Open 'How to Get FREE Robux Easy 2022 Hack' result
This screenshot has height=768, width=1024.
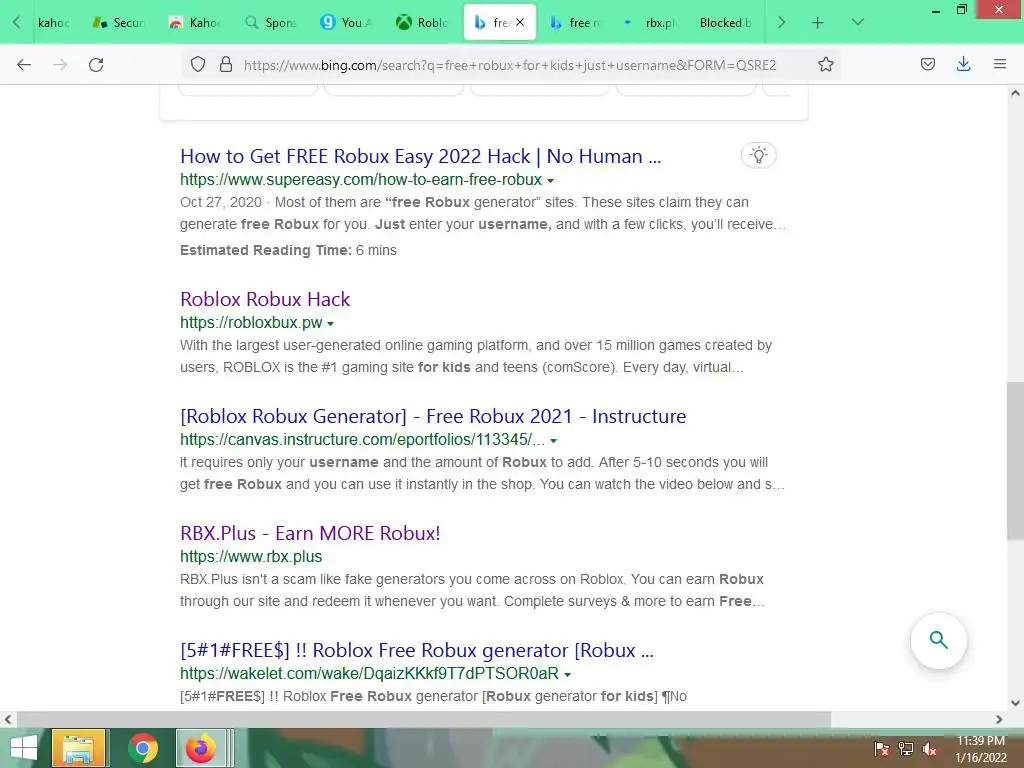(x=421, y=157)
